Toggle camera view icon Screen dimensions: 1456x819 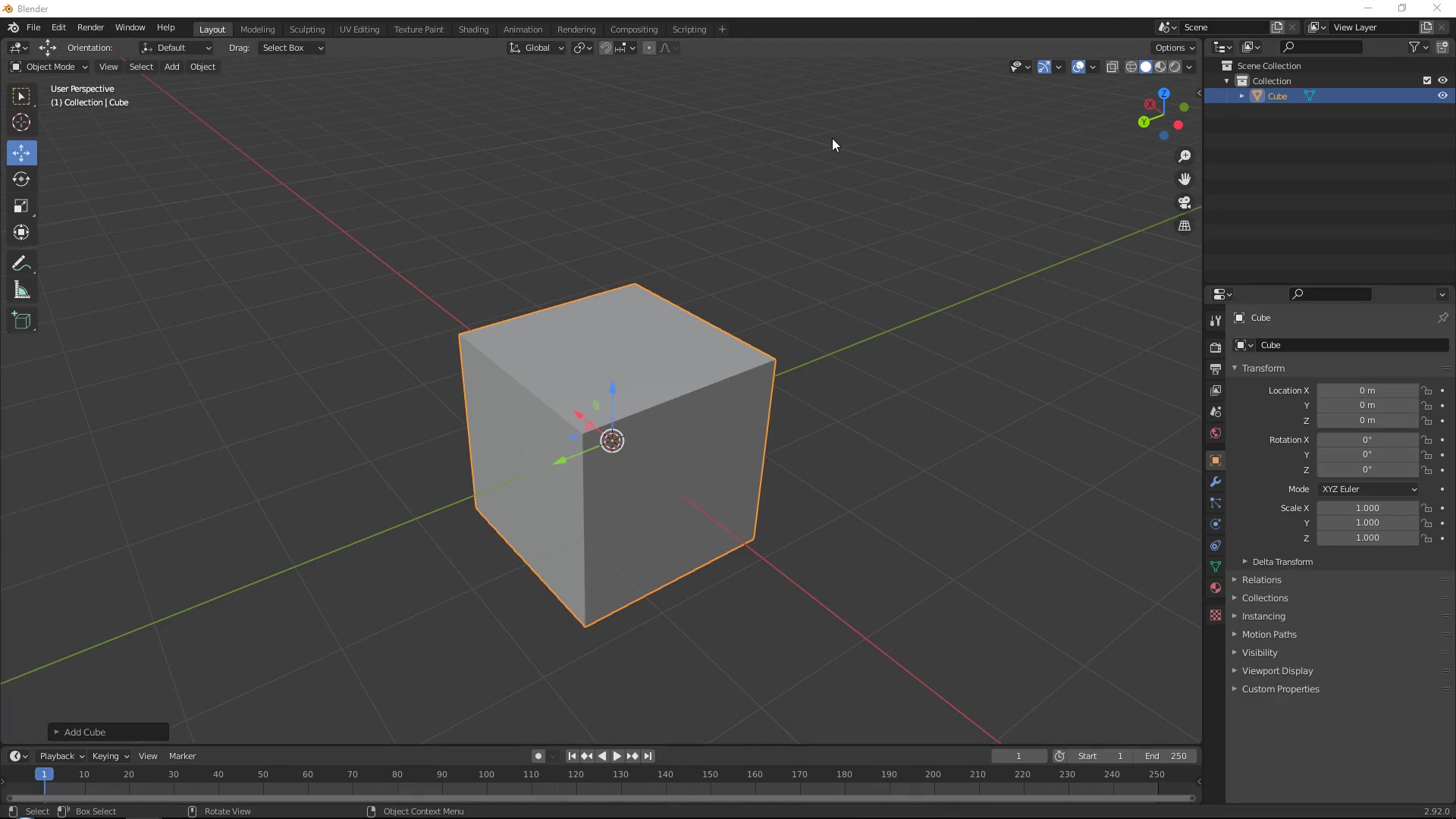click(1185, 202)
